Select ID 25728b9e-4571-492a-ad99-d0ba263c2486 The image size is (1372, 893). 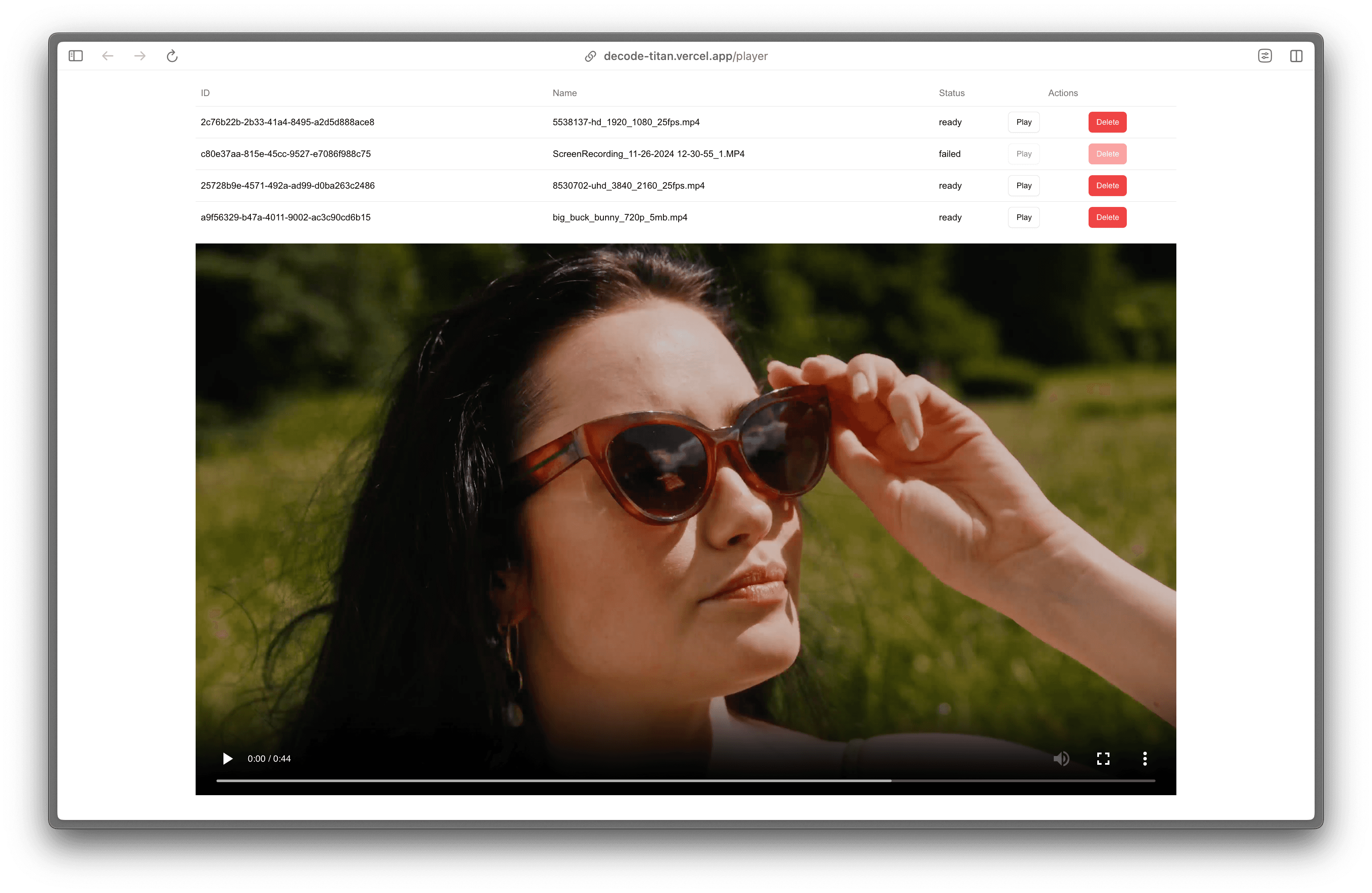coord(287,186)
